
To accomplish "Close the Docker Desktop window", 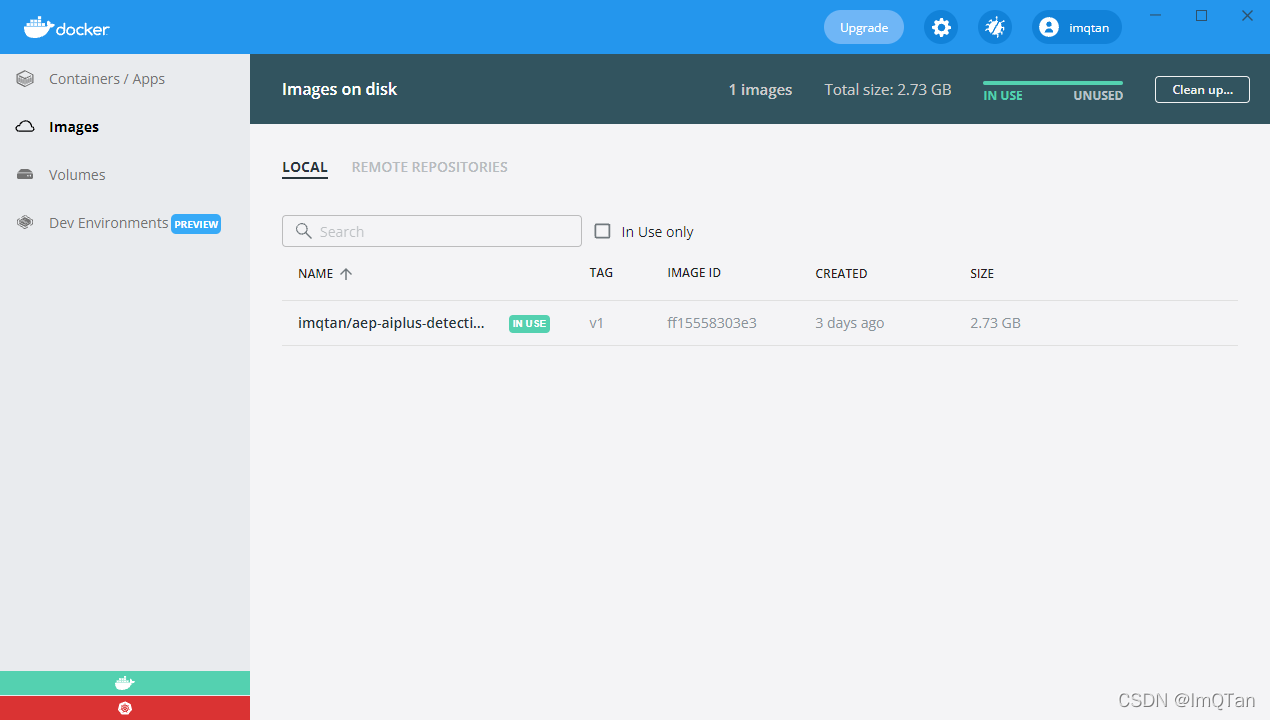I will pyautogui.click(x=1247, y=15).
